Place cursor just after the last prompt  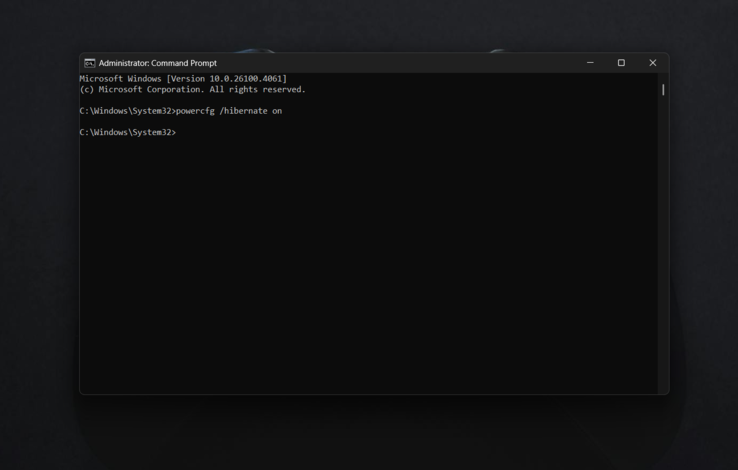[x=179, y=132]
